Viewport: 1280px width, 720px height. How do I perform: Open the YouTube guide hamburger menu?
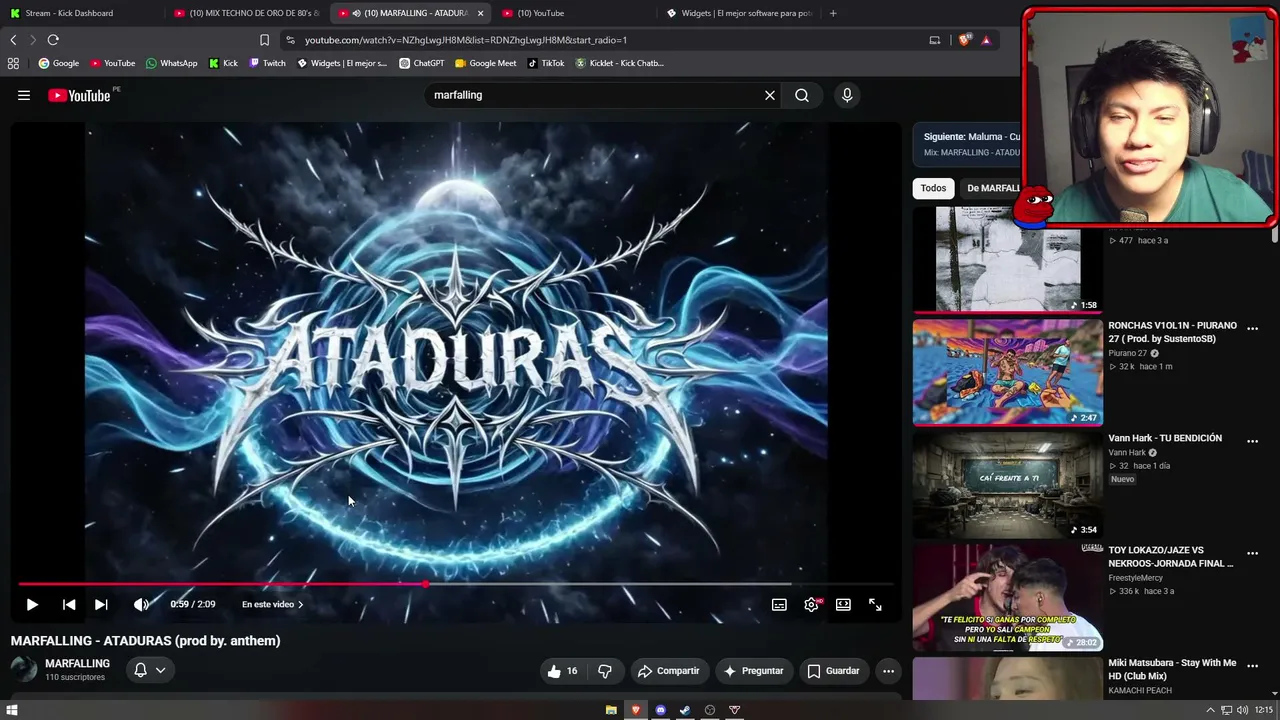(24, 95)
